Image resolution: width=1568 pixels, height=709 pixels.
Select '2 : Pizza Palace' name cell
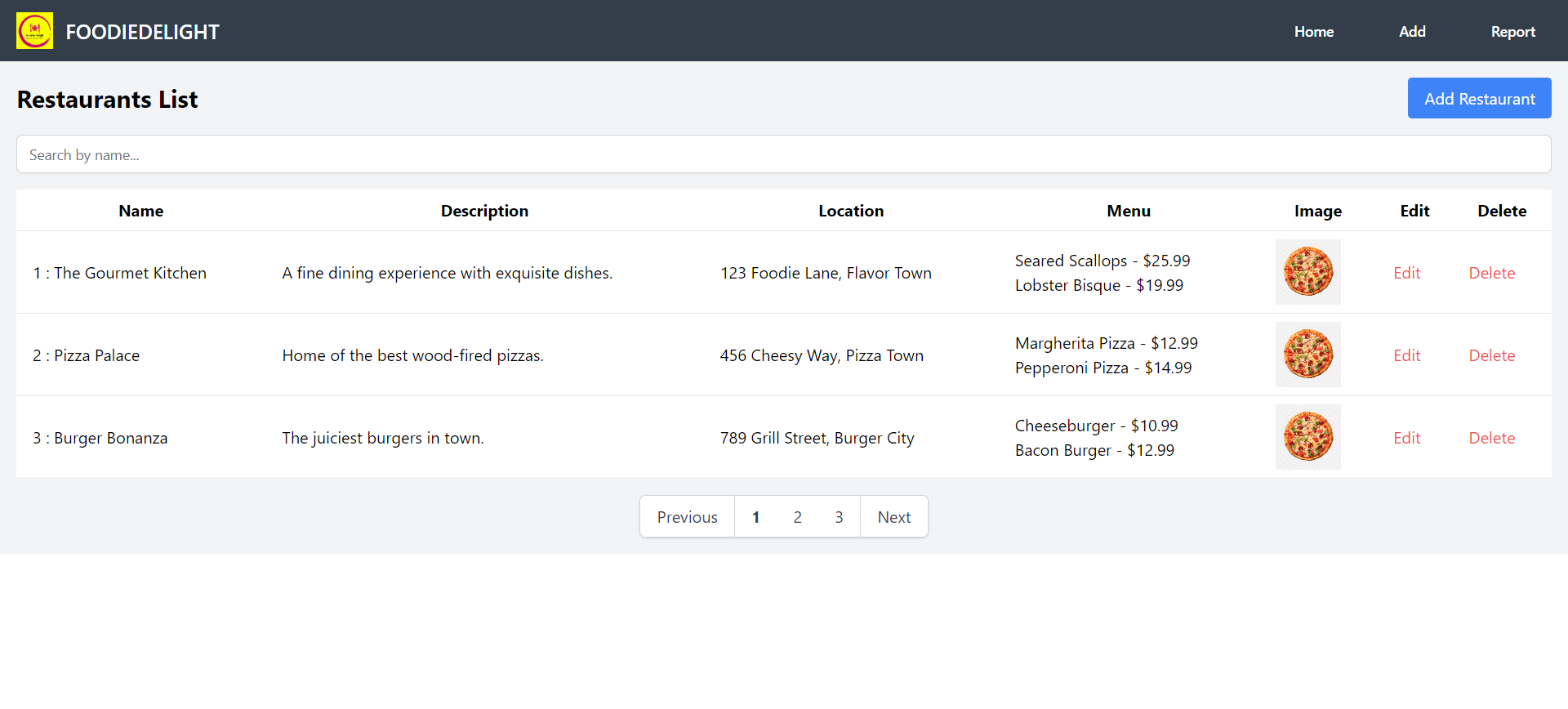pos(87,355)
